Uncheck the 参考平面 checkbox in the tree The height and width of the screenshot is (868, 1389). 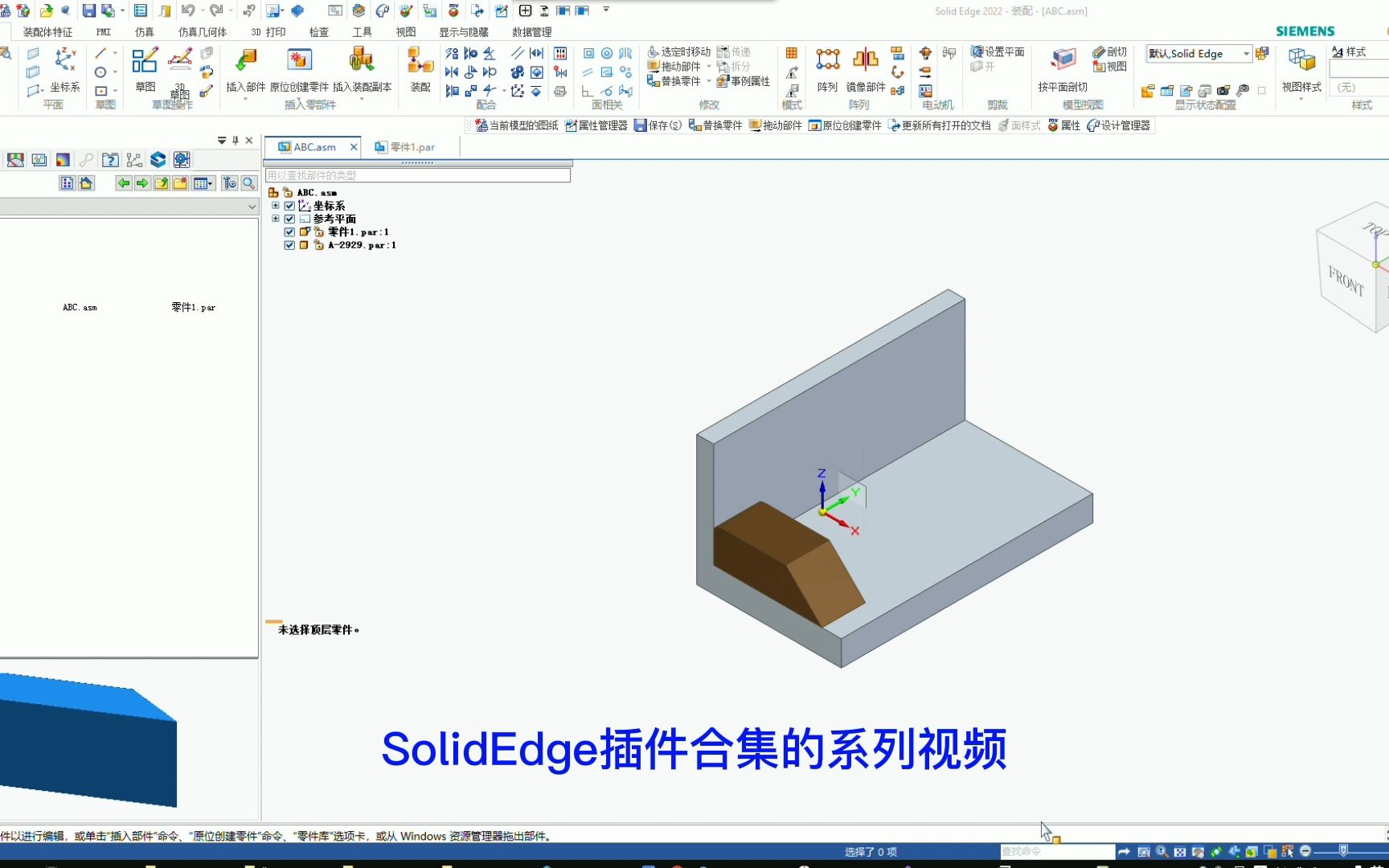click(289, 218)
